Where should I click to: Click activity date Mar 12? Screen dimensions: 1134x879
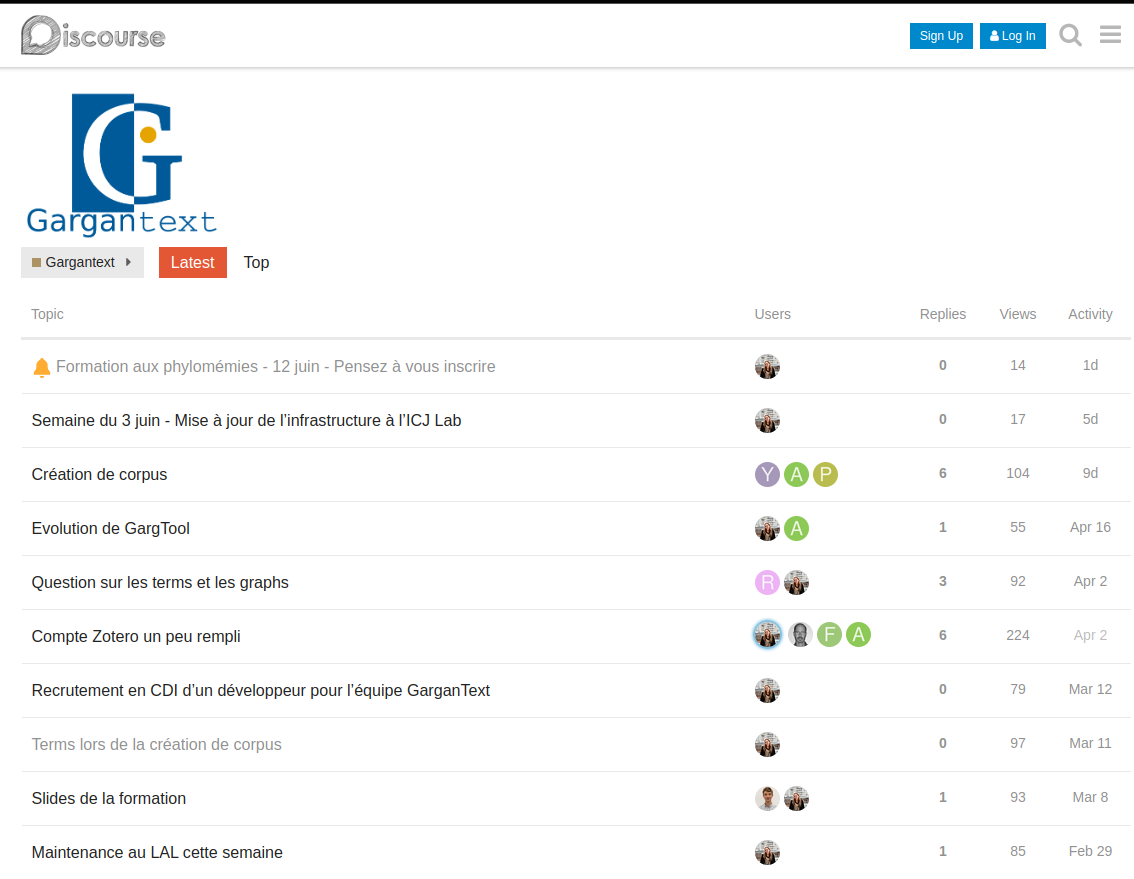[1090, 689]
